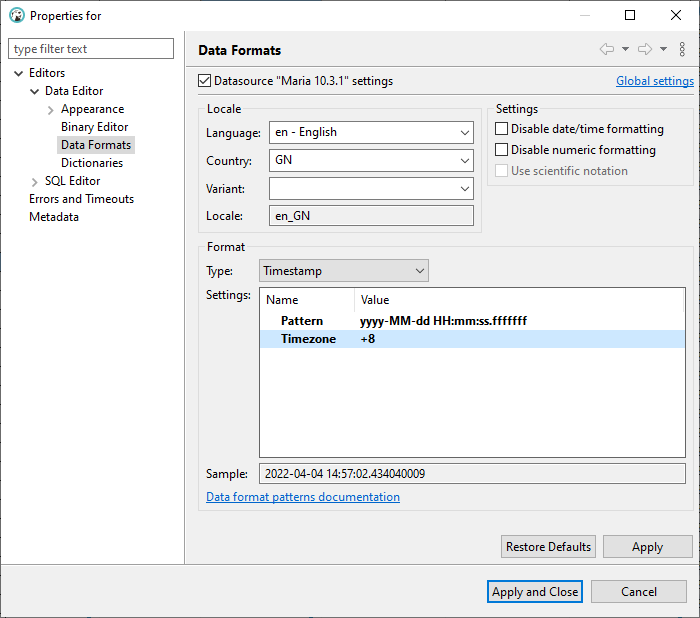Open the view menu three-dot icon

pos(682,49)
